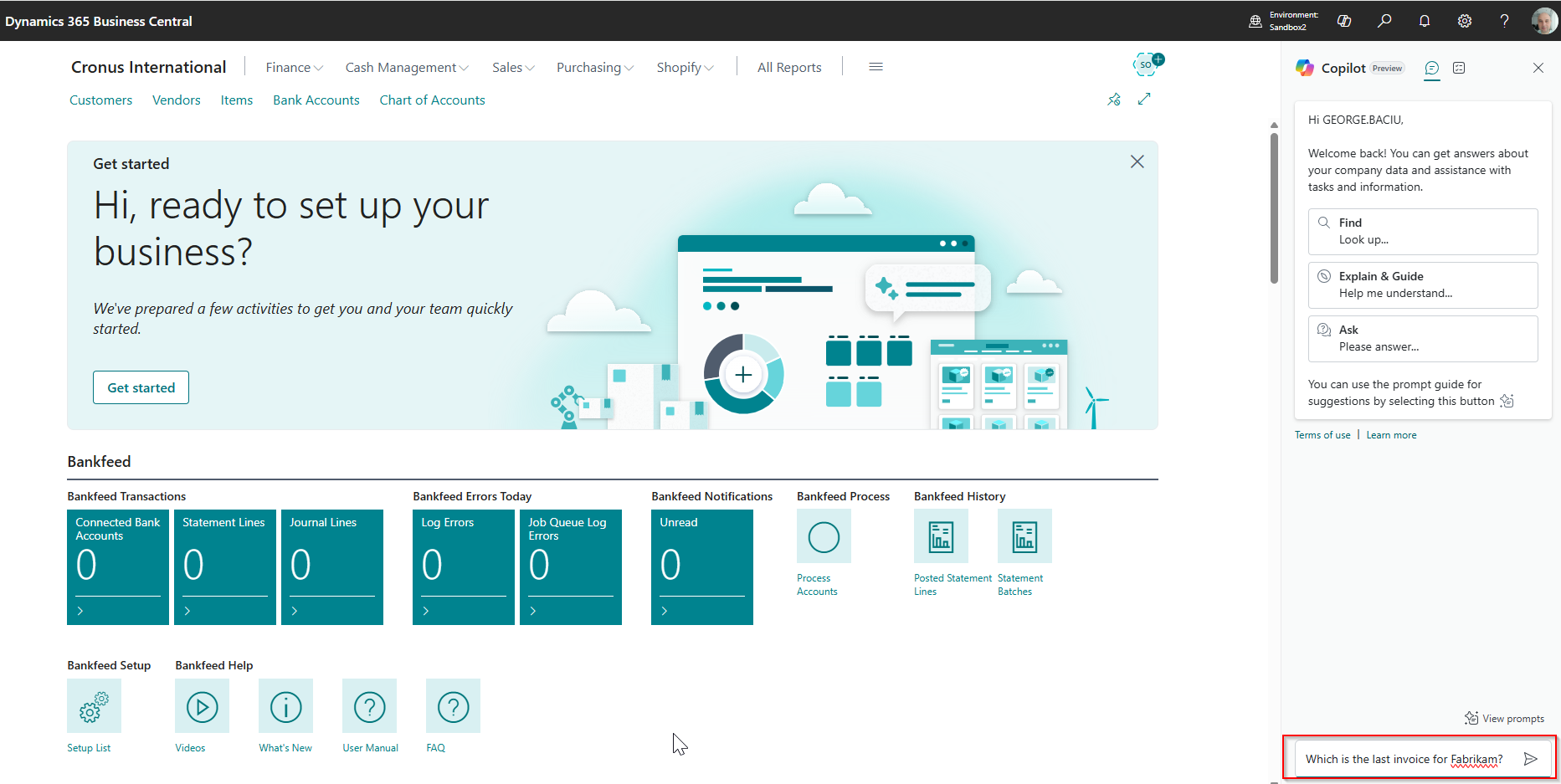This screenshot has width=1561, height=784.
Task: Open the Statement Lines tile
Action: pos(225,567)
